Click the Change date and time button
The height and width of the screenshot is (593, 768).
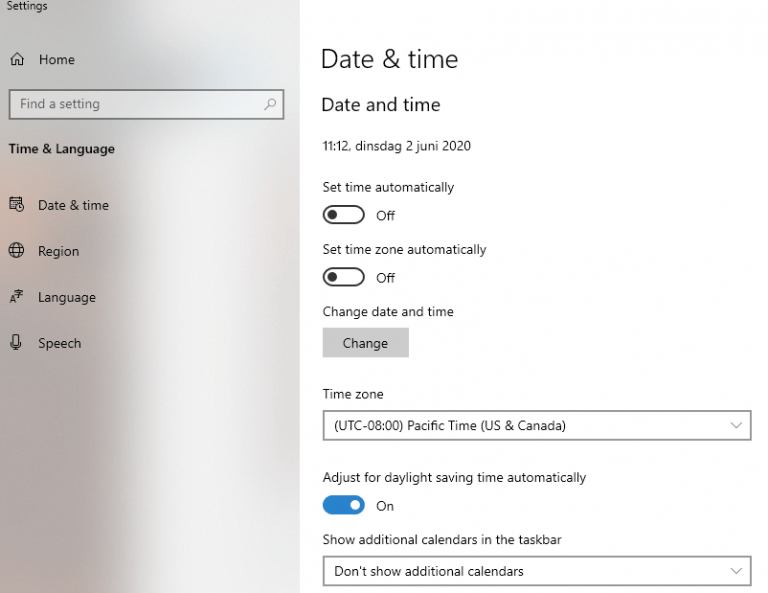coord(365,343)
